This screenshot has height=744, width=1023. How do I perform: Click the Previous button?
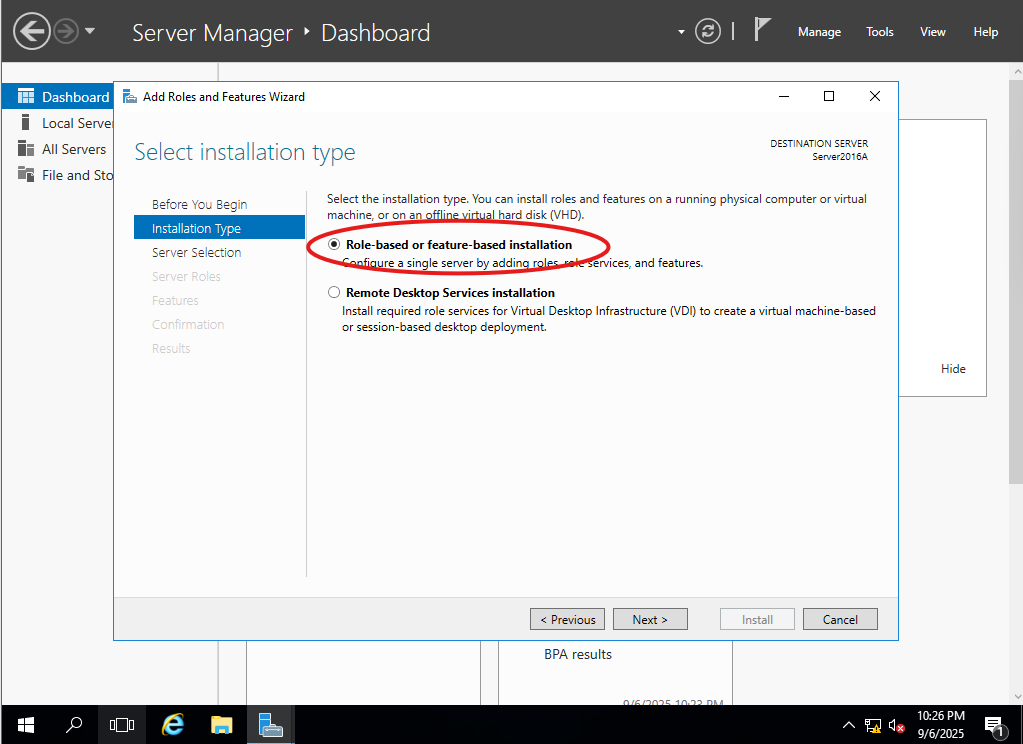coord(567,619)
